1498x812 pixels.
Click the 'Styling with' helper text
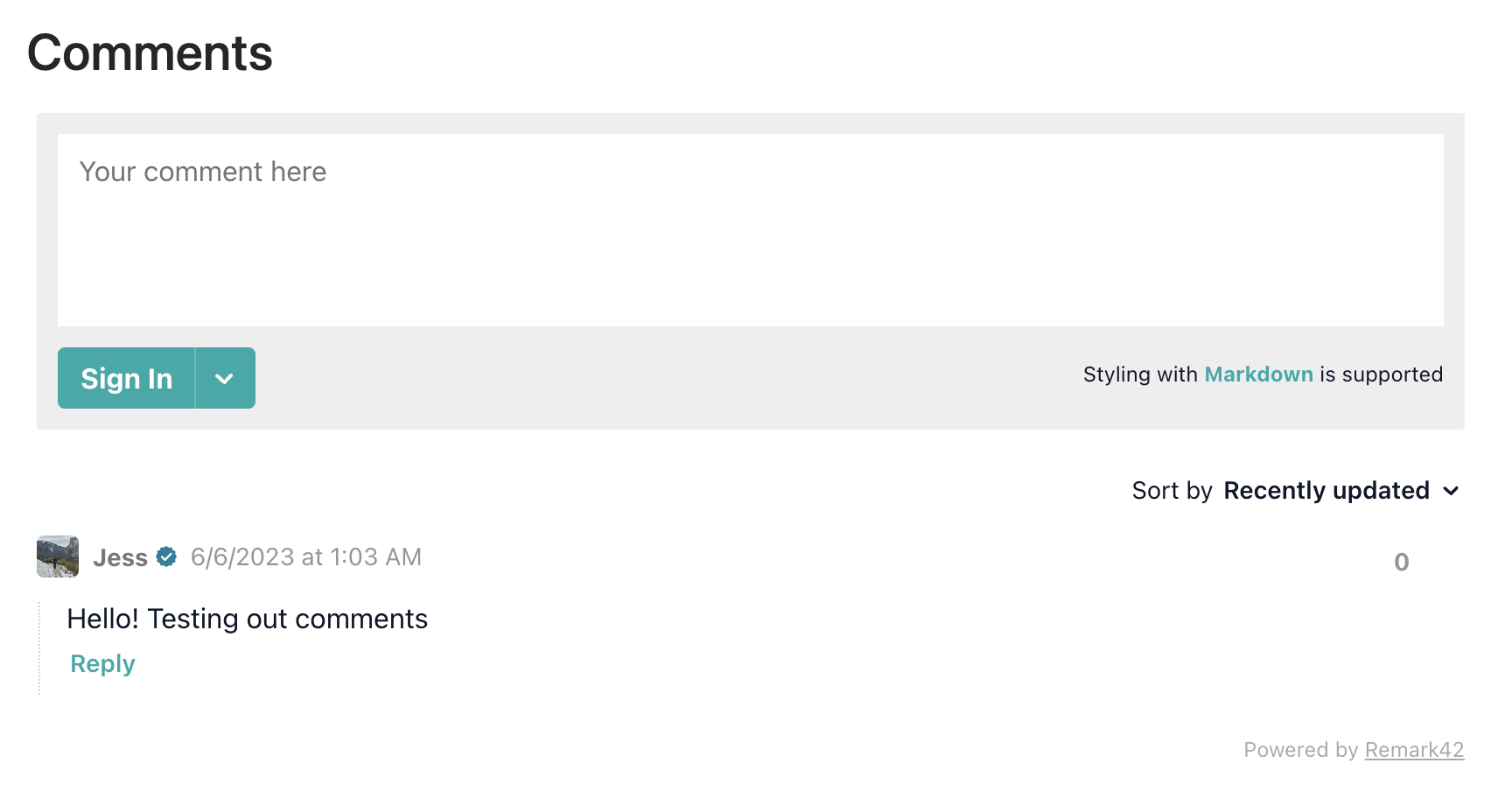[x=1140, y=374]
